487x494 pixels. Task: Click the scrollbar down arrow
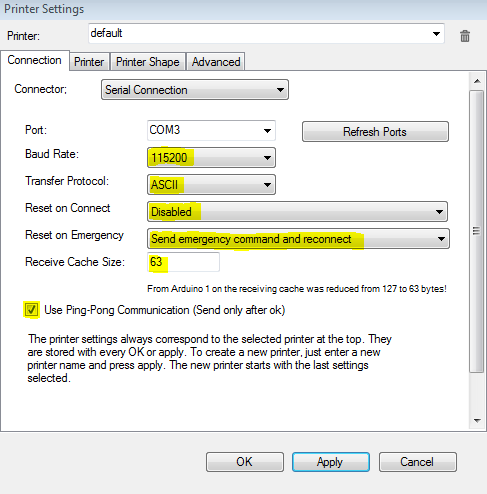click(477, 421)
